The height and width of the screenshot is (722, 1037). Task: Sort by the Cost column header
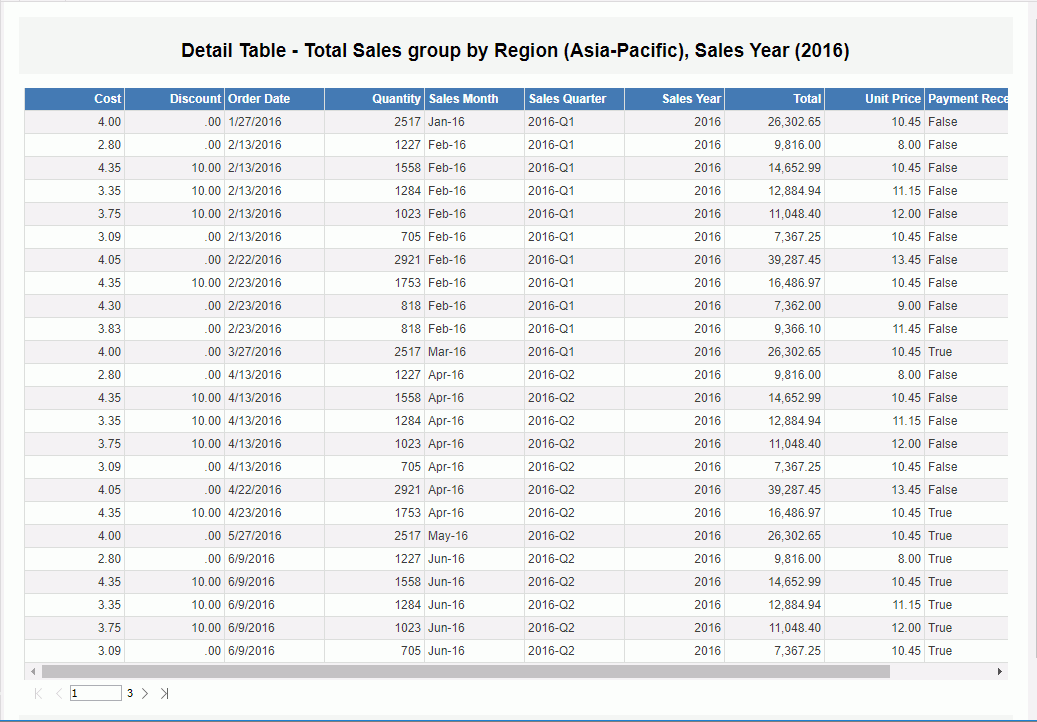pos(107,99)
